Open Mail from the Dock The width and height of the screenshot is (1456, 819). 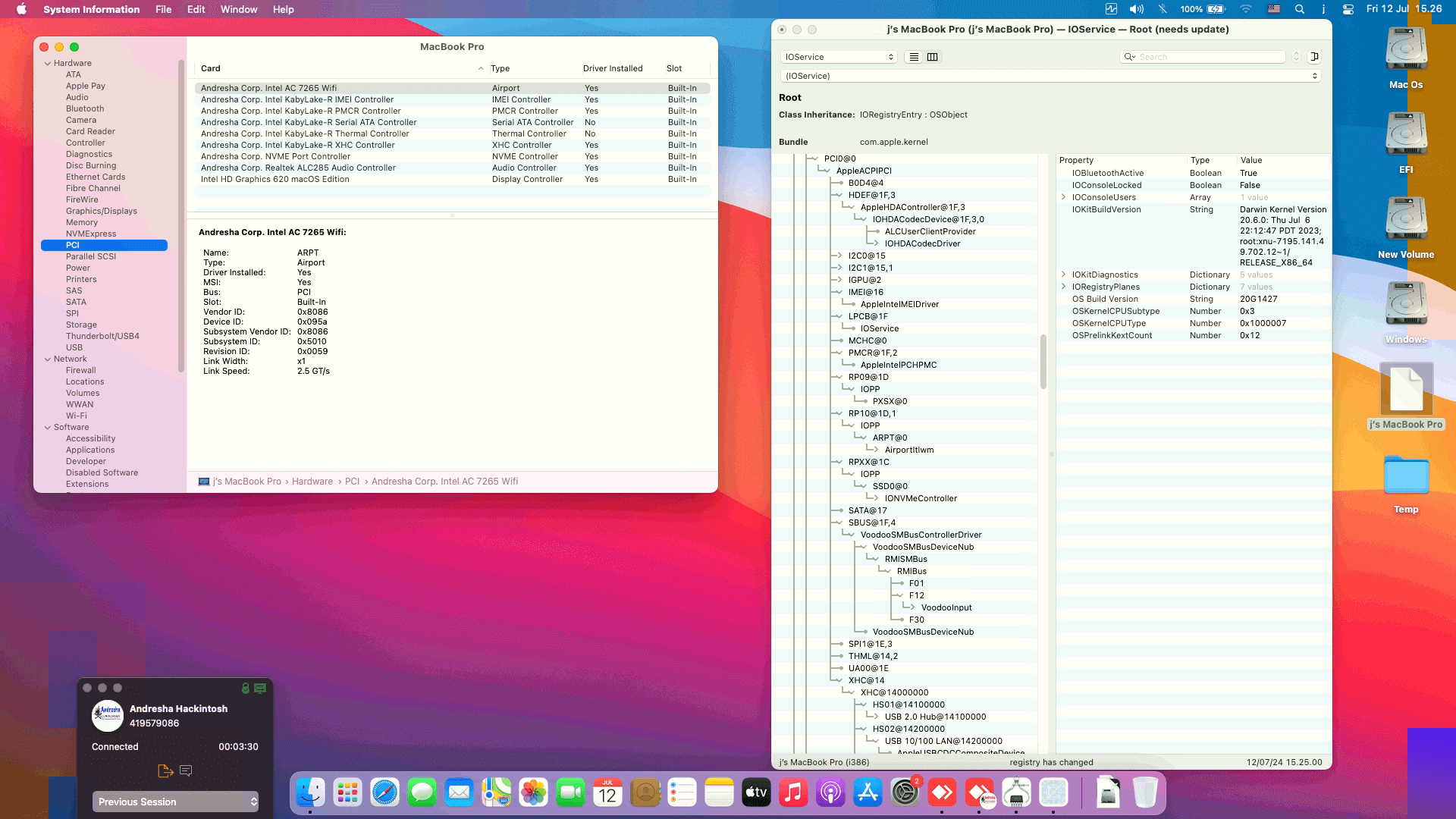pyautogui.click(x=459, y=793)
